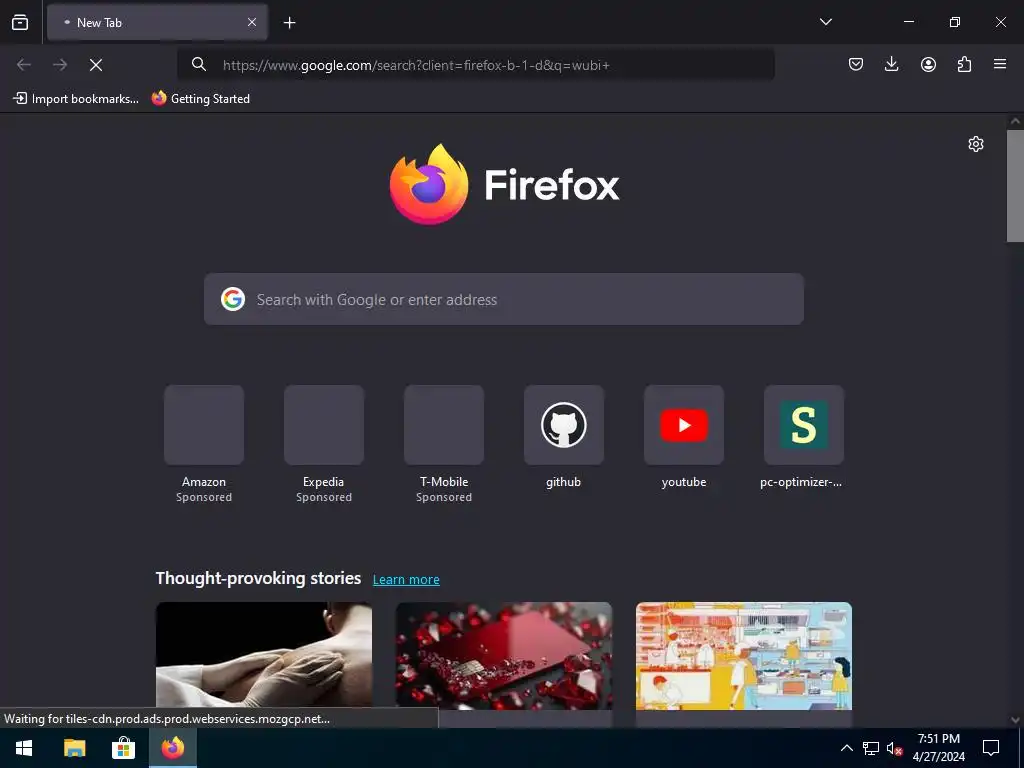1024x768 pixels.
Task: Close the New Tab tab
Action: [x=252, y=22]
